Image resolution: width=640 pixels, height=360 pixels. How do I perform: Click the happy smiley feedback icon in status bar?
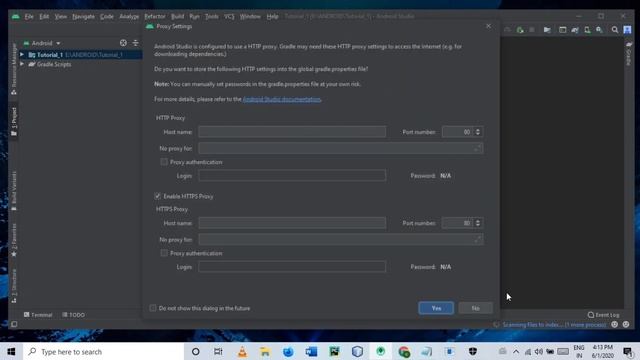click(x=615, y=324)
